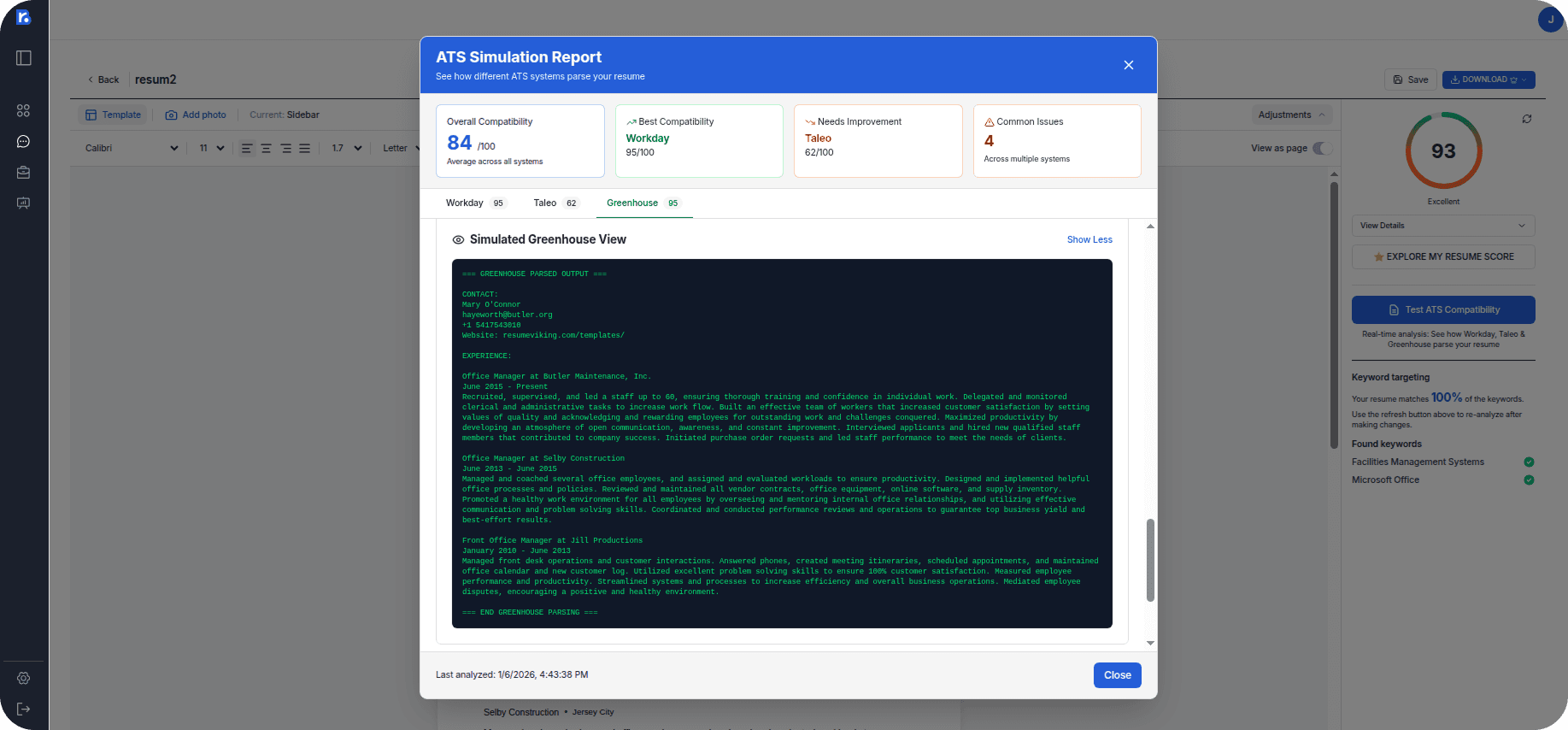Go Back from the resume editor
This screenshot has height=730, width=1568.
click(x=103, y=79)
